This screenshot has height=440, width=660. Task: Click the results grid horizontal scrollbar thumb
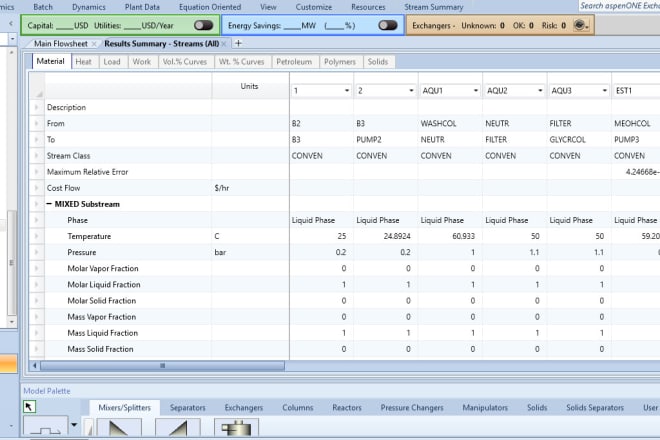click(162, 365)
